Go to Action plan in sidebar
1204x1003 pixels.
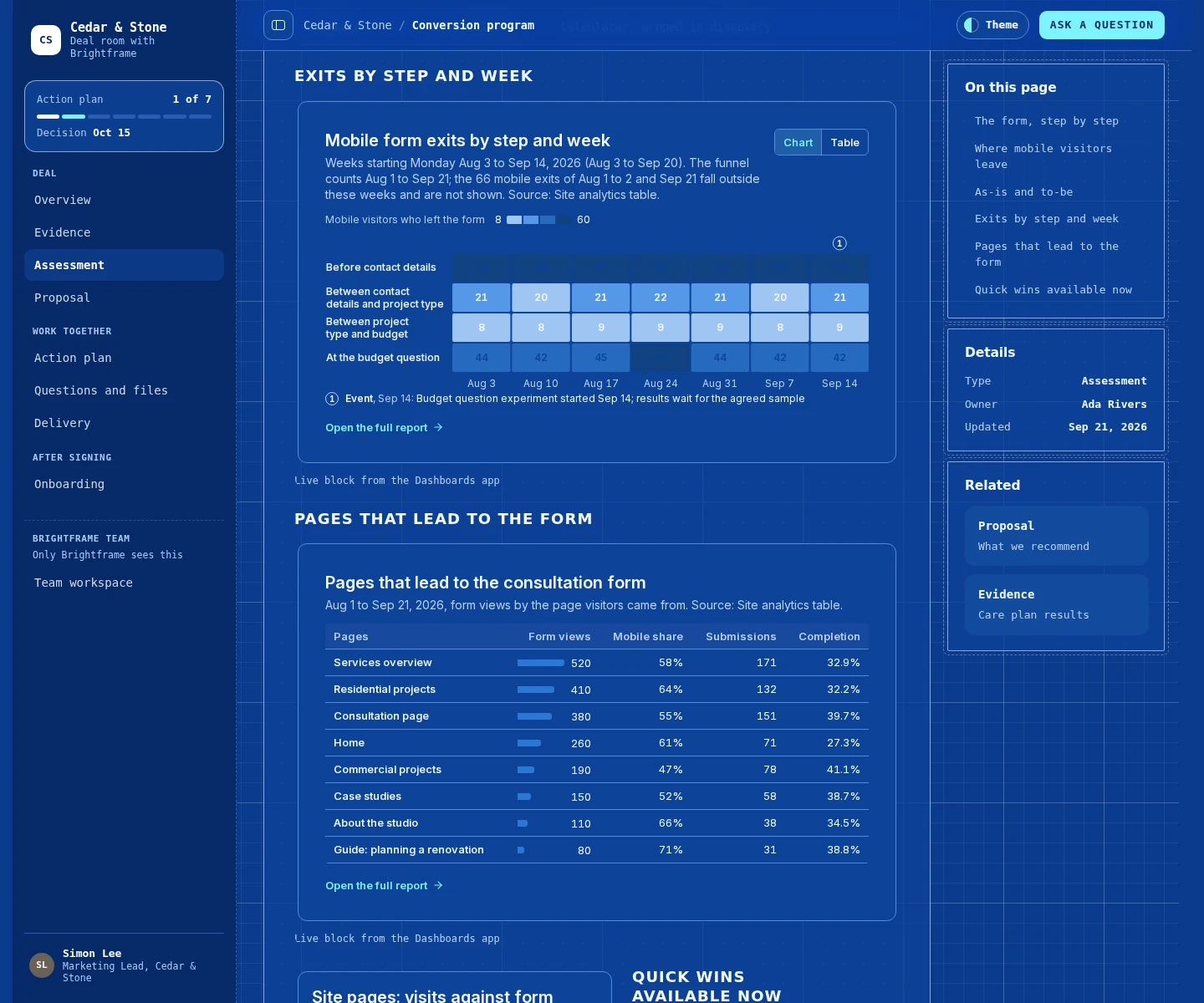point(124,358)
